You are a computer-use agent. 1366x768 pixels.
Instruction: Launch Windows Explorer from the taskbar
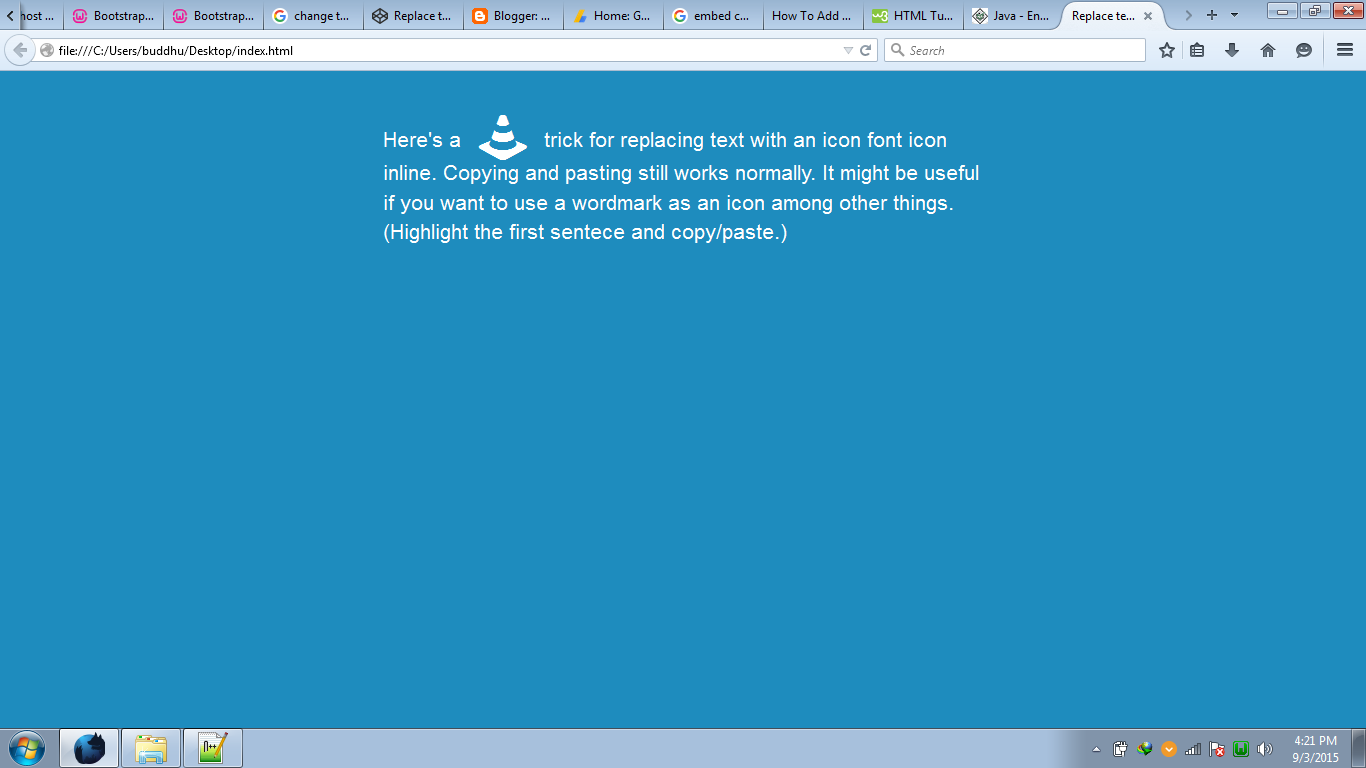pyautogui.click(x=151, y=748)
